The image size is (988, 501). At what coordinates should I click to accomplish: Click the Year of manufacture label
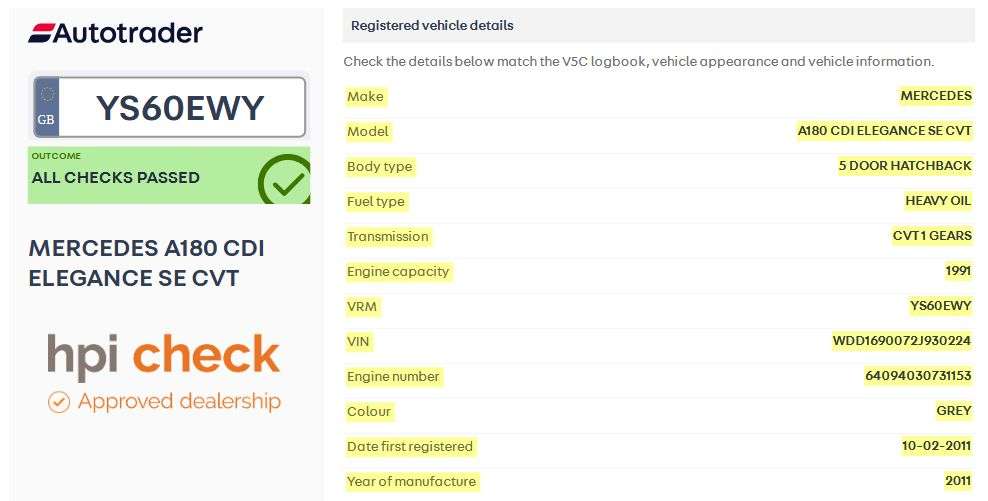[411, 481]
